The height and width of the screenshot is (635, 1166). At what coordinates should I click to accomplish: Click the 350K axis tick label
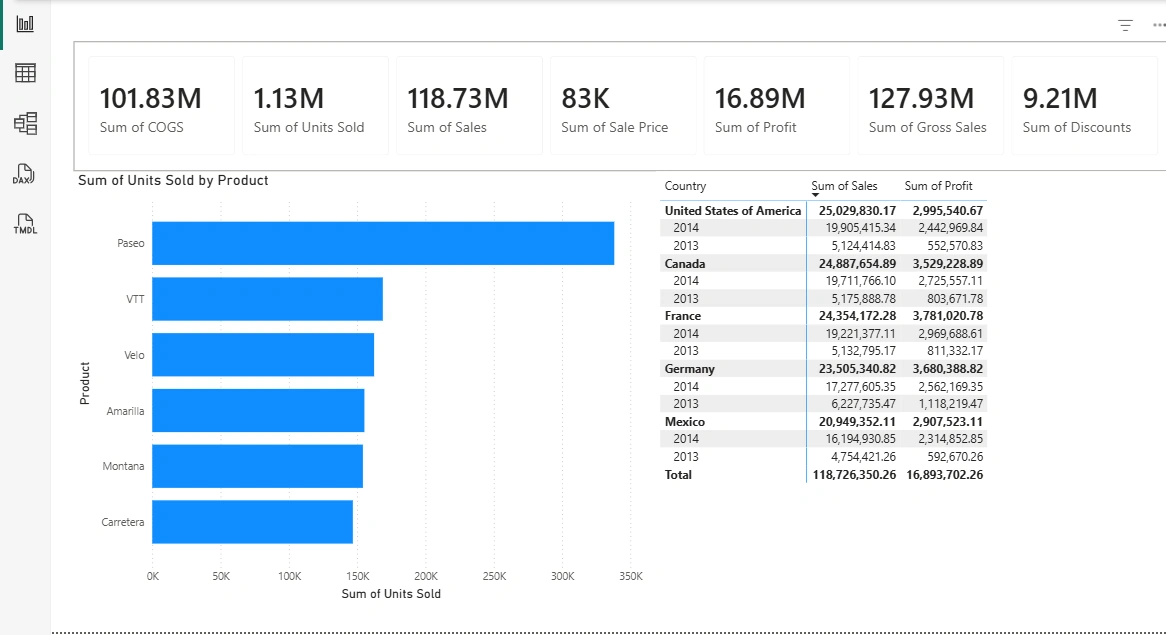pyautogui.click(x=631, y=576)
